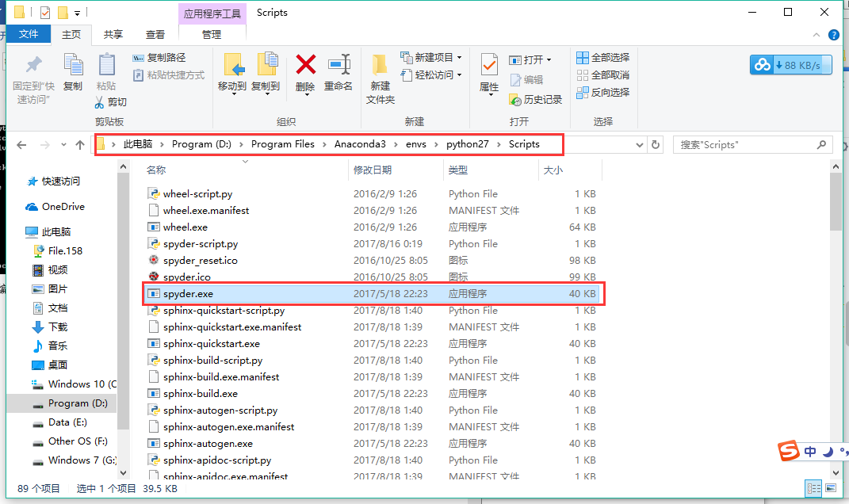Click Program (D:) in the breadcrumb
Image resolution: width=849 pixels, height=504 pixels.
(201, 144)
